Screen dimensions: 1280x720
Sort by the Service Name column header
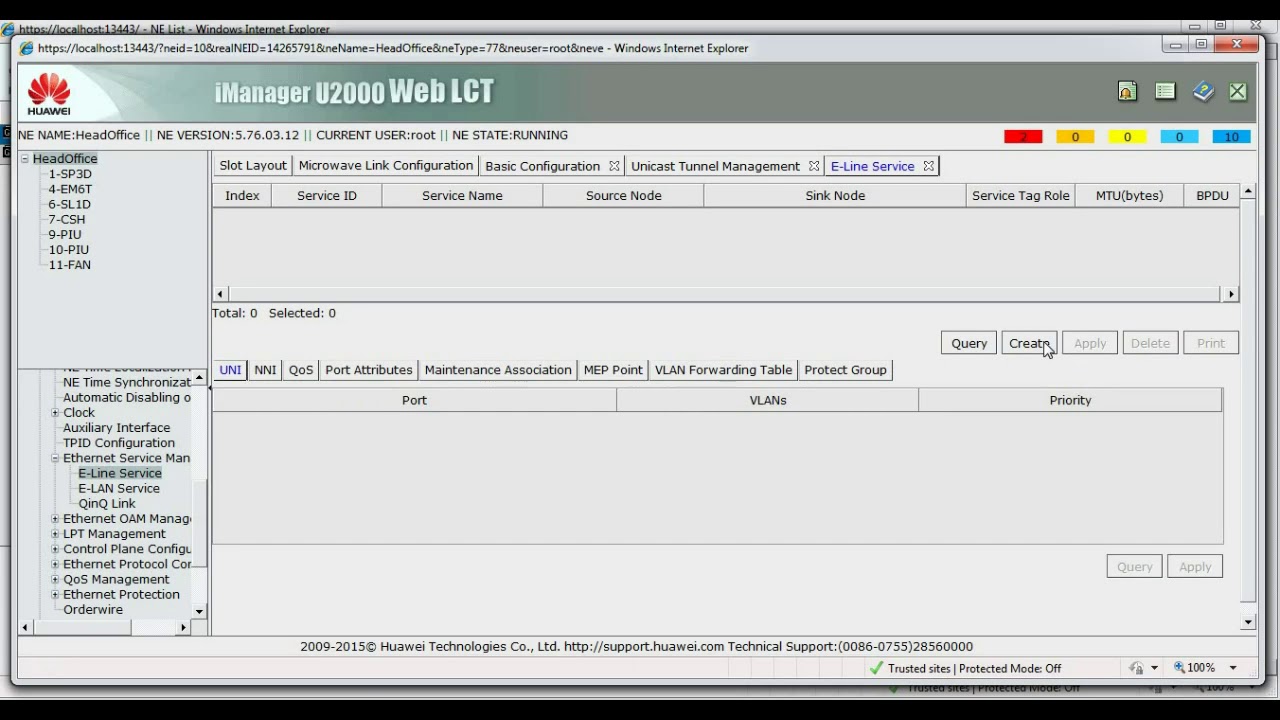pyautogui.click(x=462, y=196)
